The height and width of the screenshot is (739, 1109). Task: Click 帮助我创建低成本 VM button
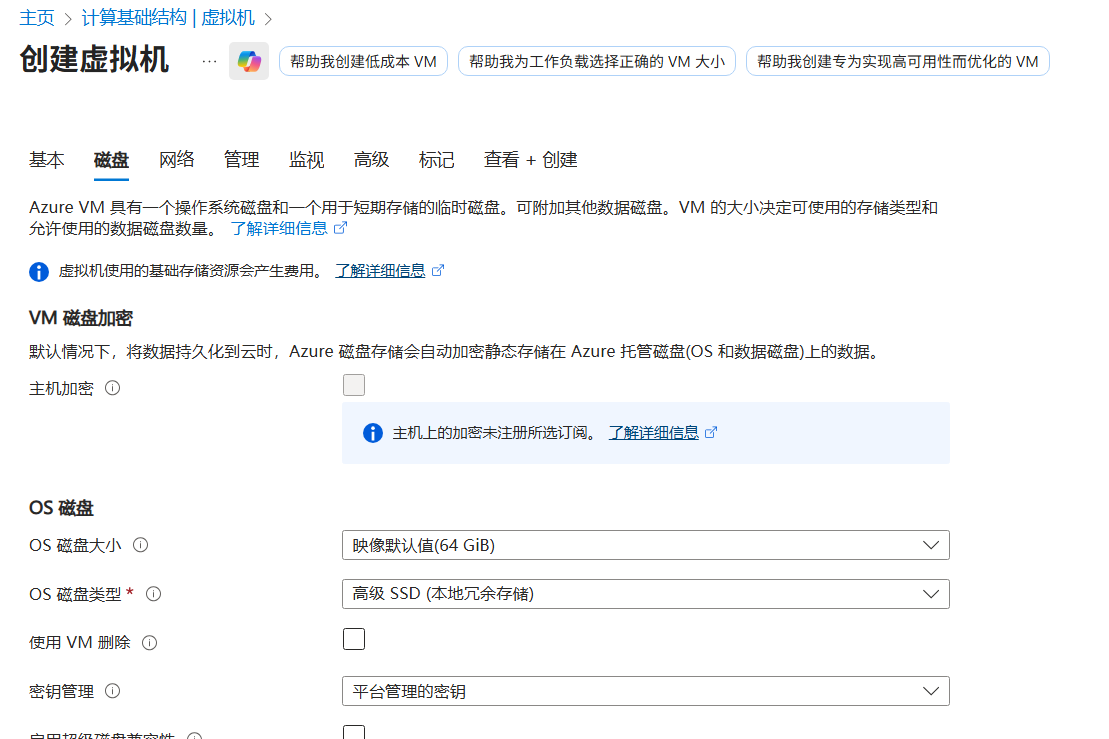click(363, 61)
